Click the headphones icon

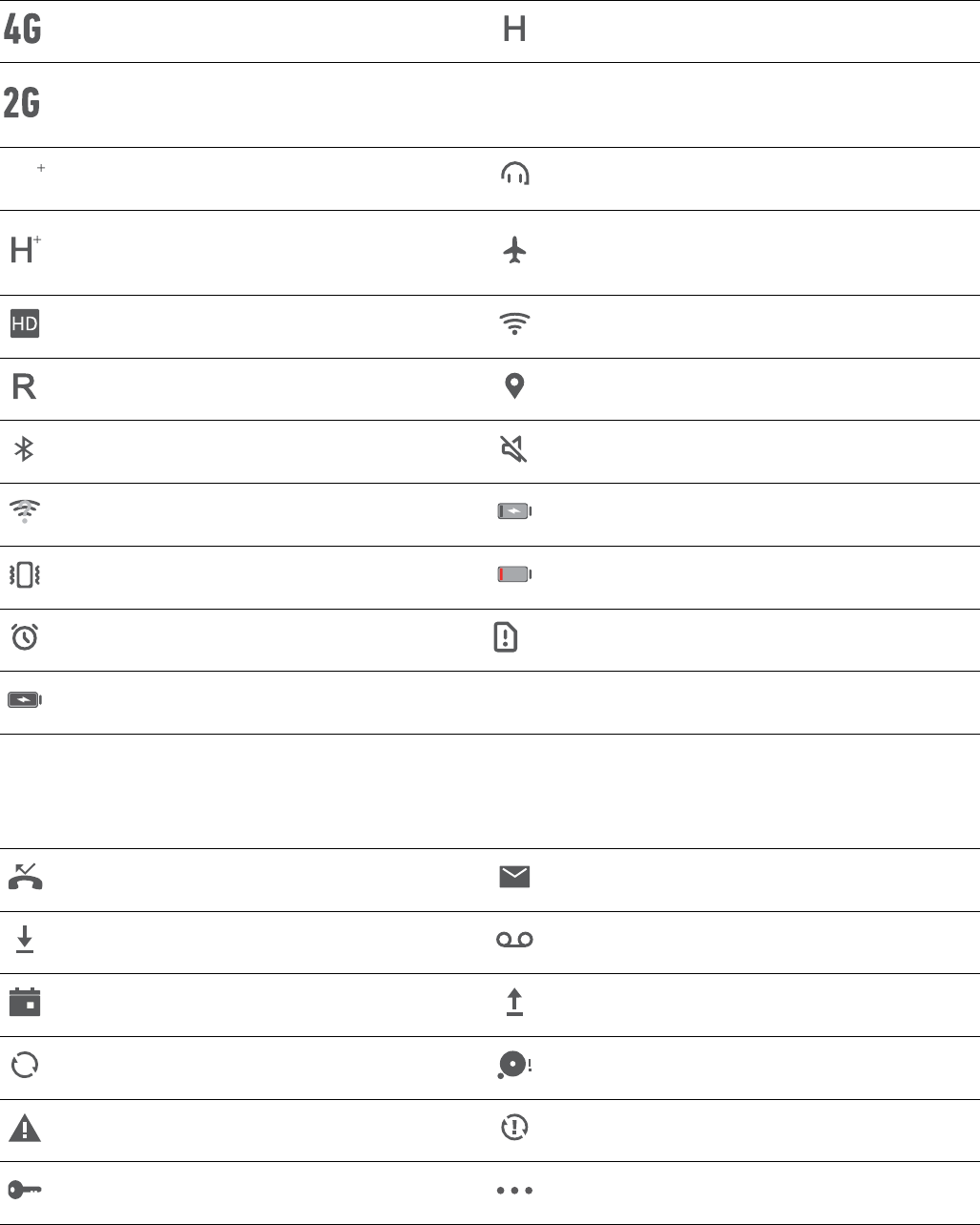[515, 174]
